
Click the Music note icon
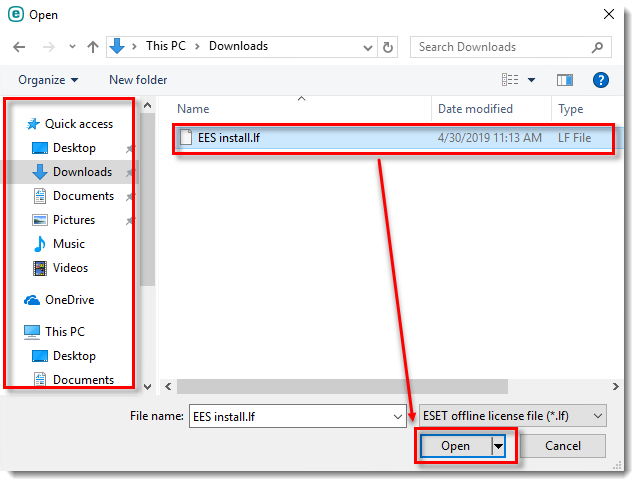pyautogui.click(x=40, y=244)
